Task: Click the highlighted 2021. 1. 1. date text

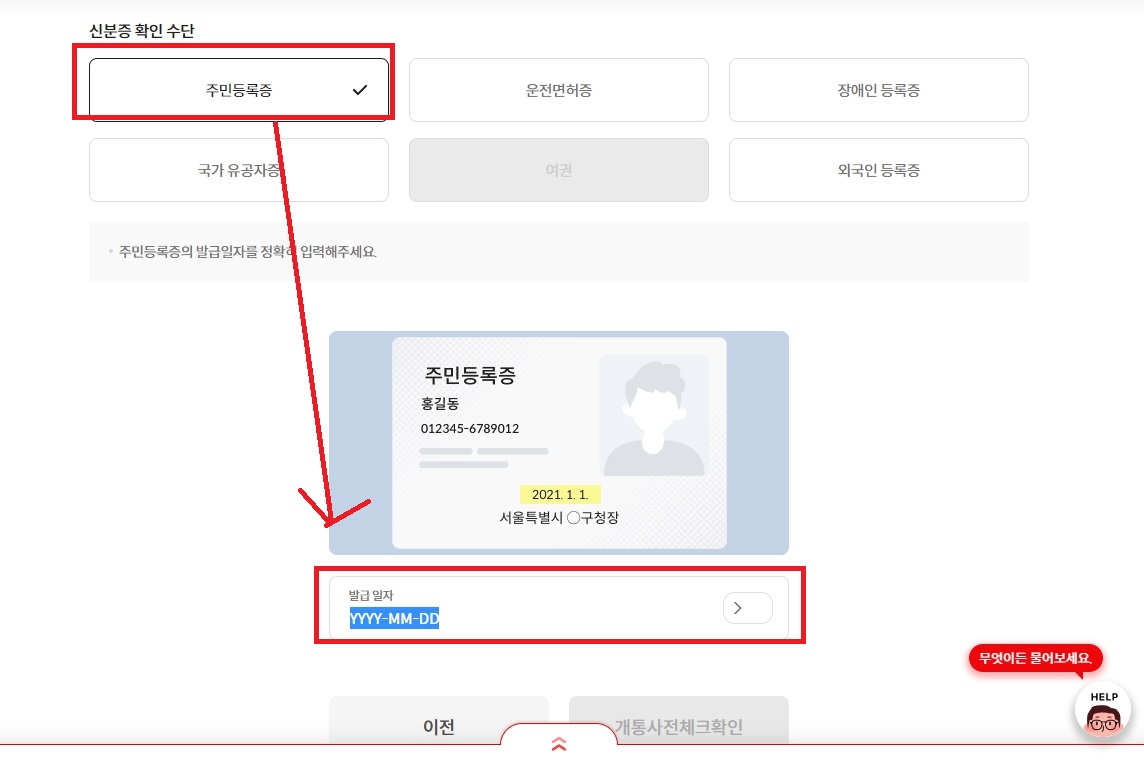Action: 560,494
